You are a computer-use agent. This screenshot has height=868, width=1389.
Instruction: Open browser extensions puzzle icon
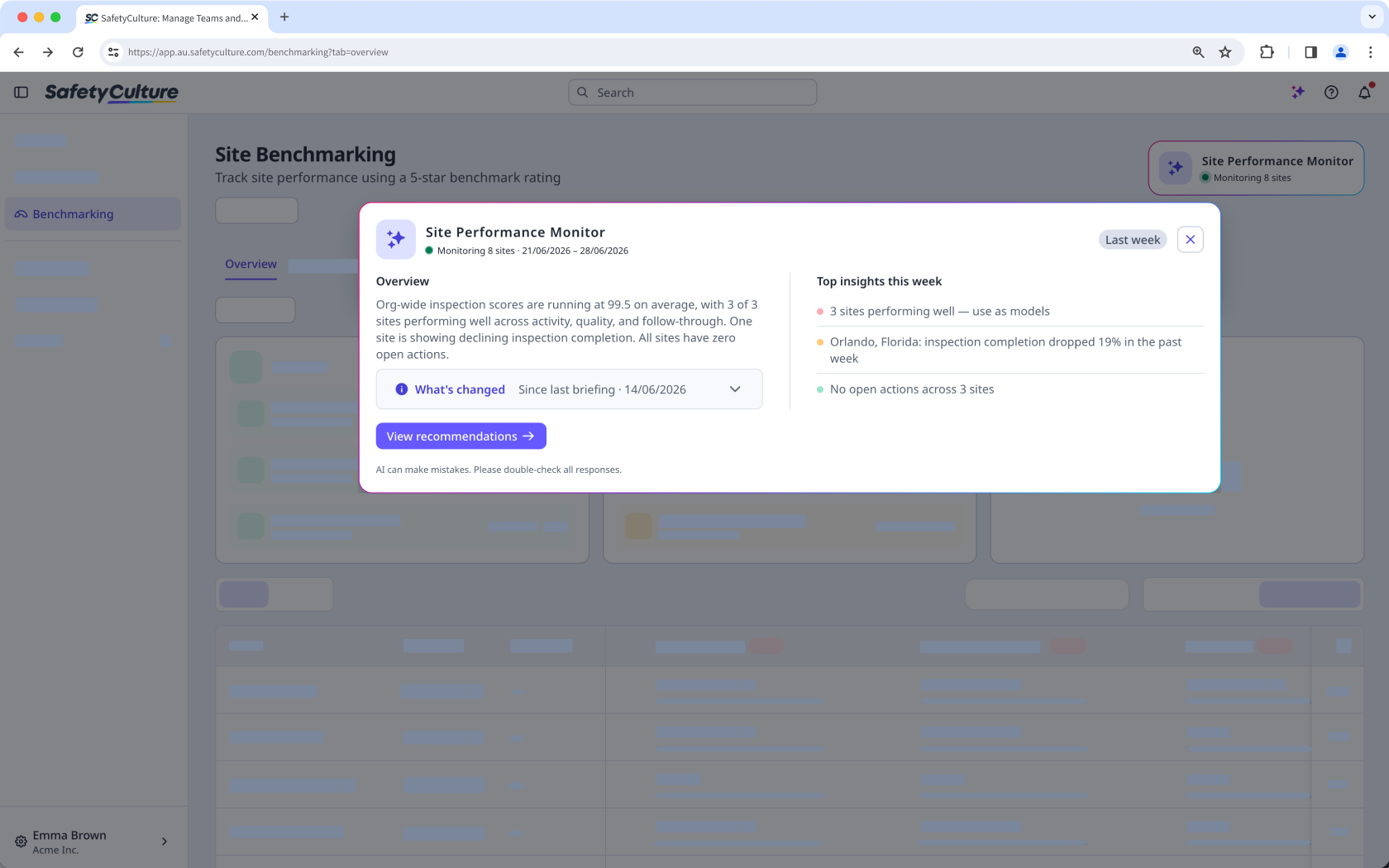point(1267,52)
